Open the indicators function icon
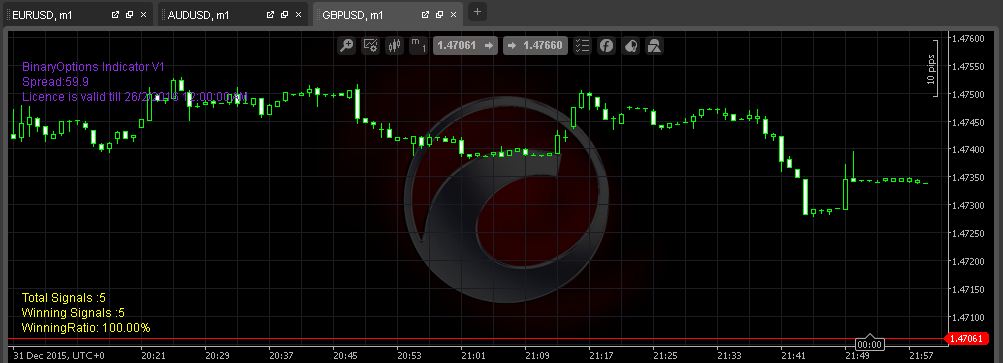The height and width of the screenshot is (363, 1003). click(x=606, y=45)
